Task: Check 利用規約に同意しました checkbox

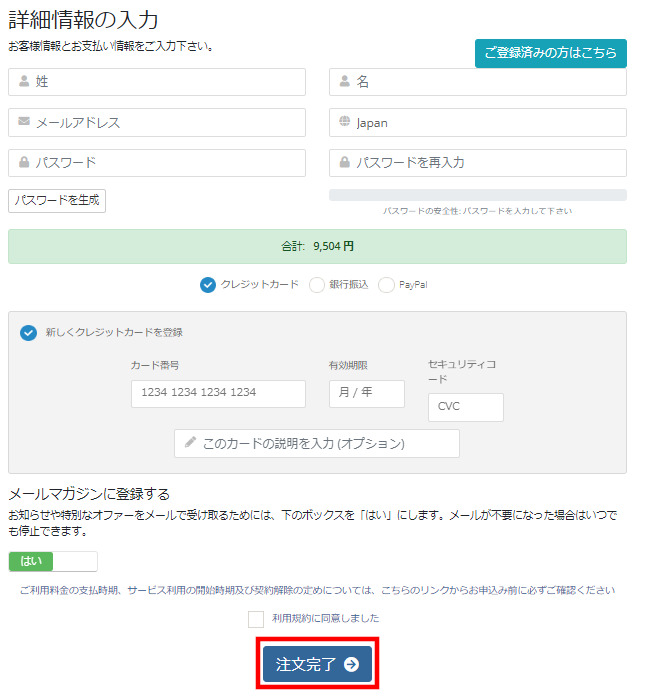Action: pyautogui.click(x=256, y=619)
